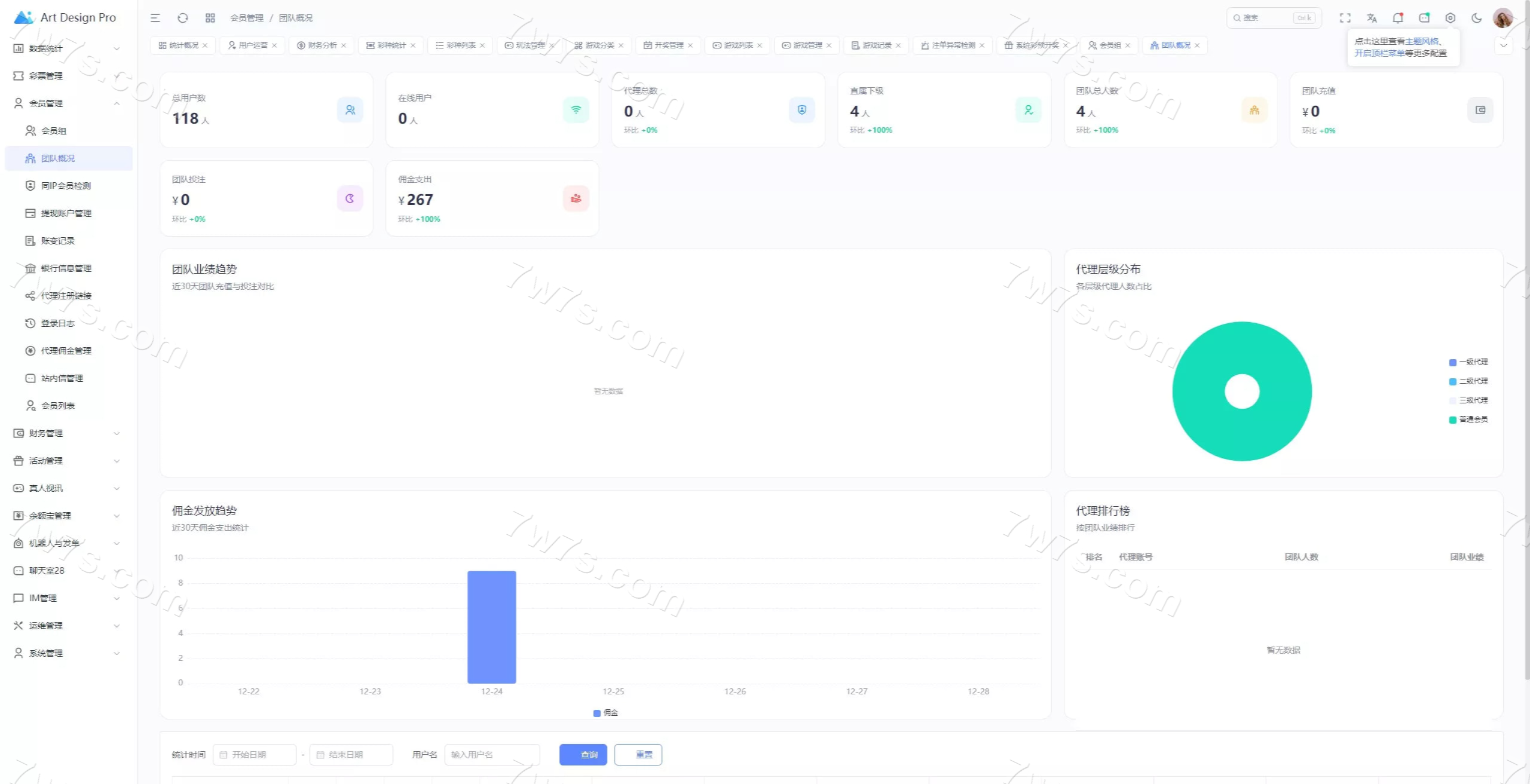Click the user avatar picture

pos(1503,18)
